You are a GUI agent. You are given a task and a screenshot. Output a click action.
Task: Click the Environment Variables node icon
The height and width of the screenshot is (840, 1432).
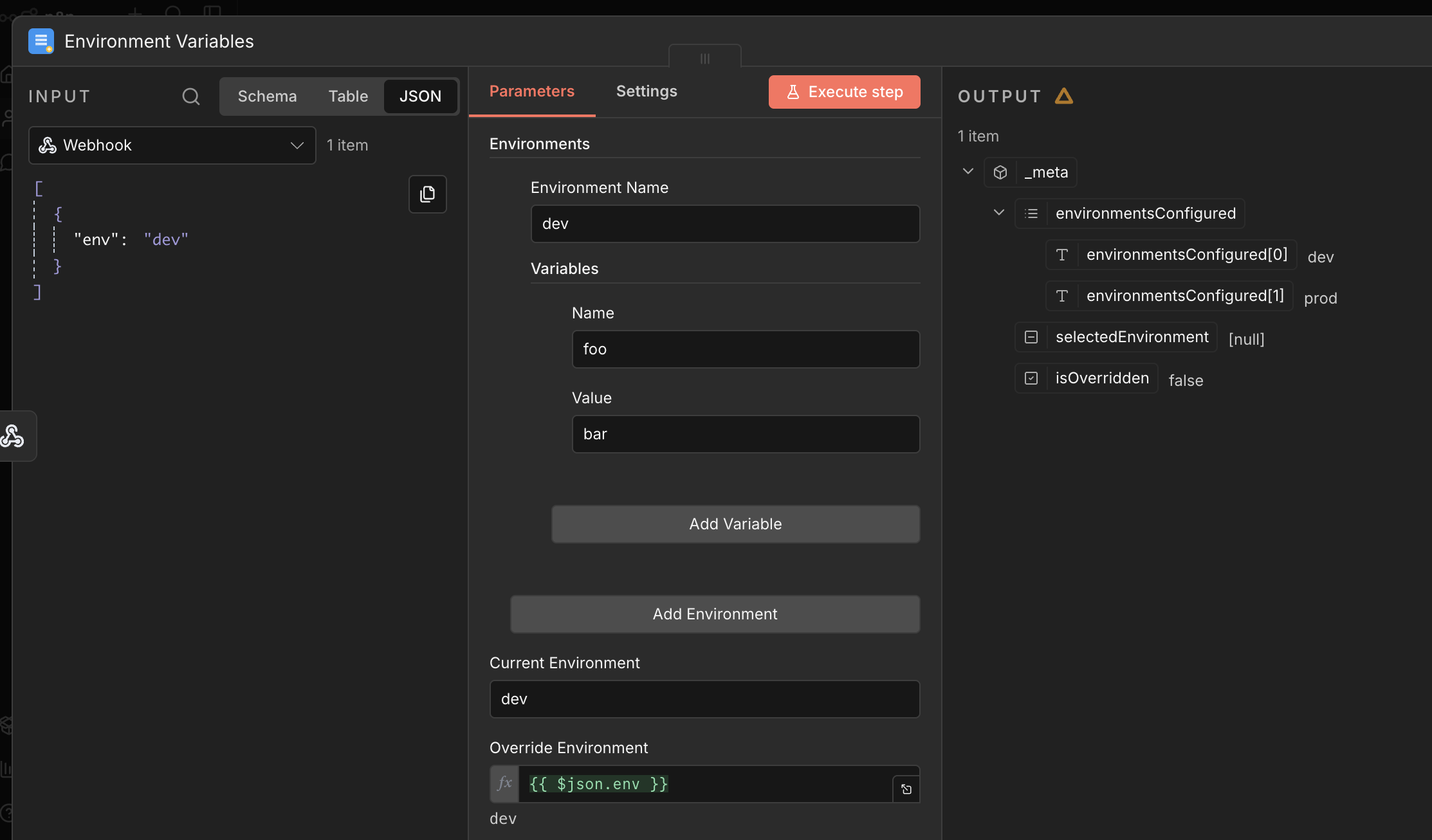point(41,41)
